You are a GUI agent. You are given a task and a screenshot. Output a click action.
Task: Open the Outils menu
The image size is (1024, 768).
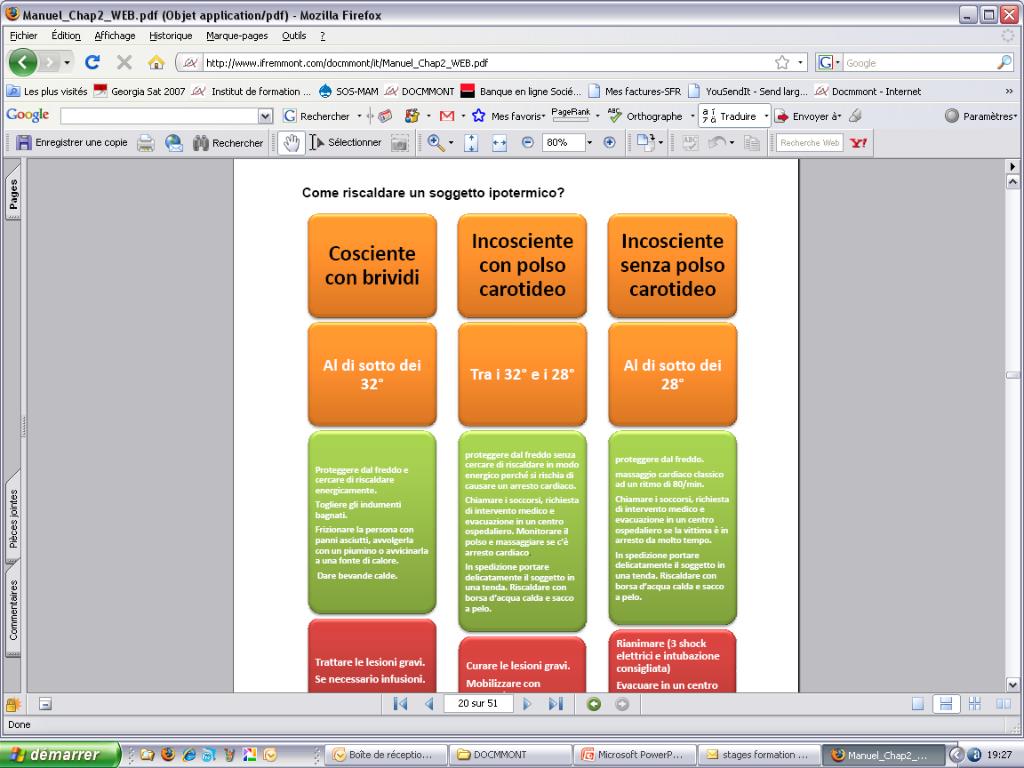click(x=294, y=35)
